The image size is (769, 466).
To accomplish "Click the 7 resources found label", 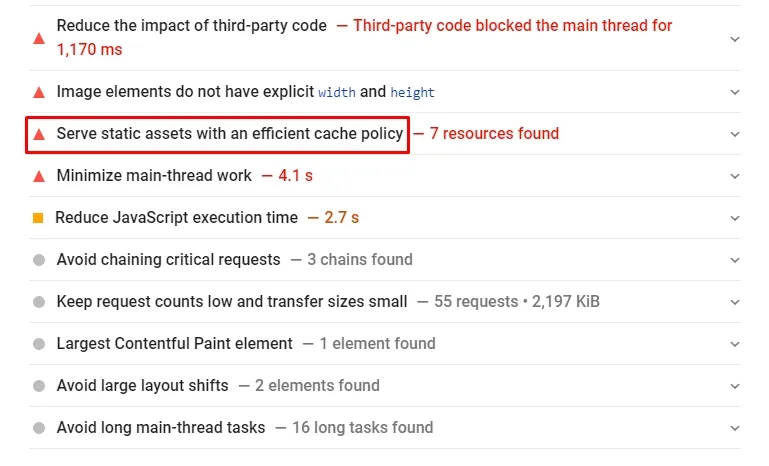I will (x=494, y=133).
